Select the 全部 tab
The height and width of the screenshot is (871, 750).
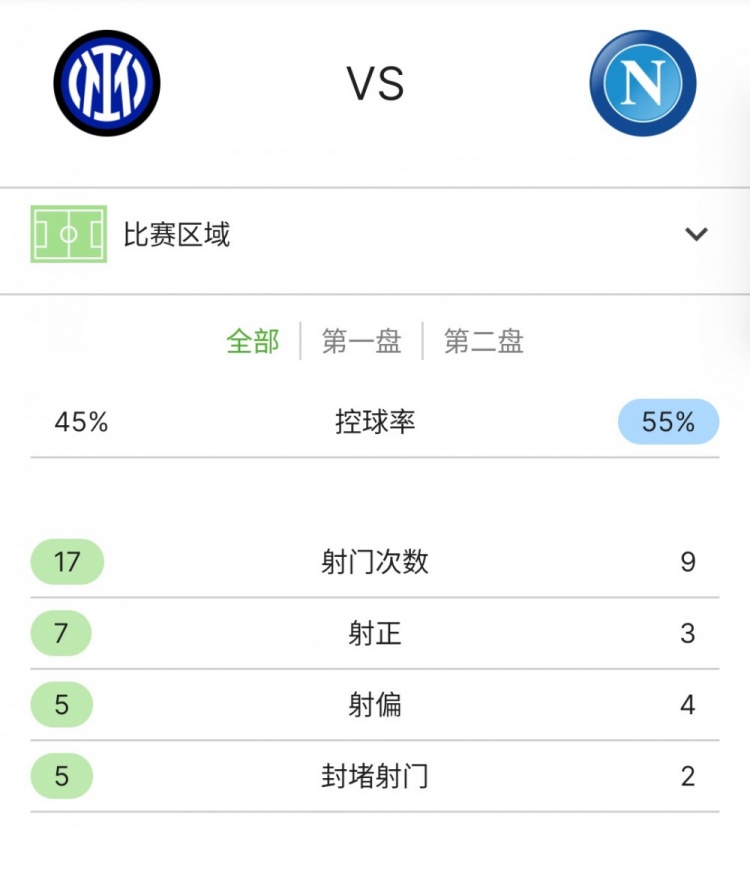(253, 341)
